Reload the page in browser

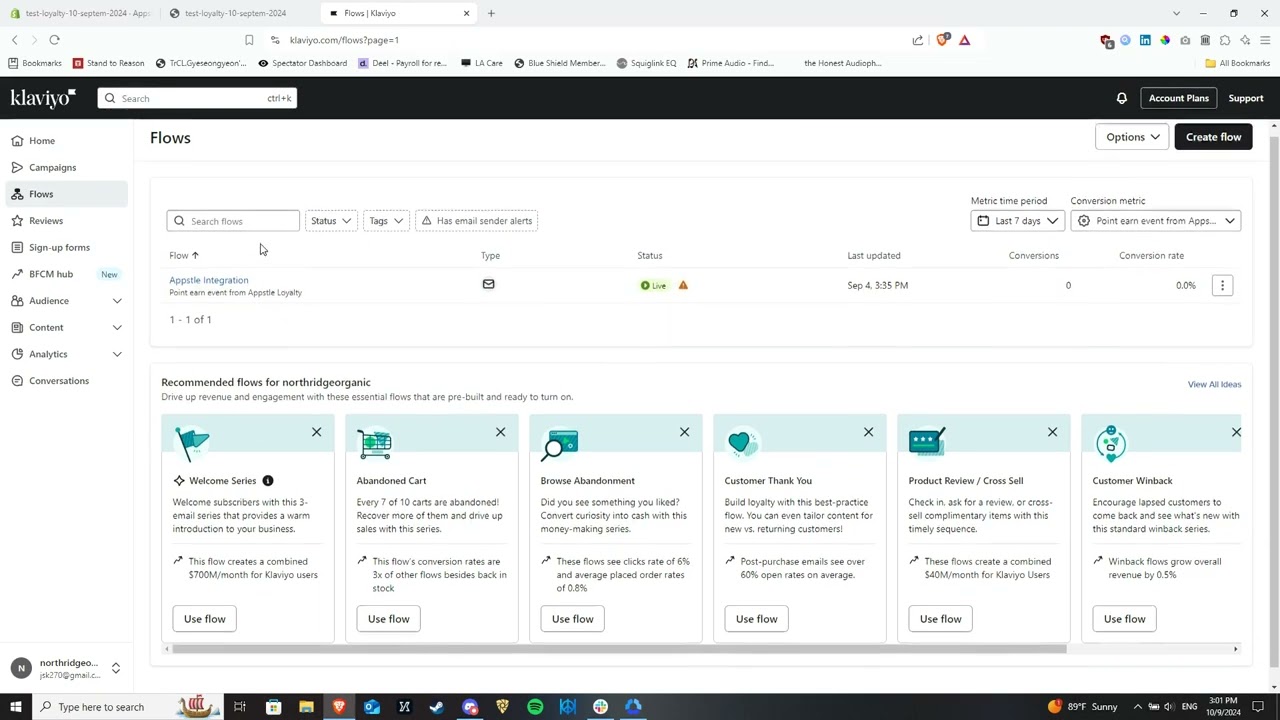tap(54, 40)
